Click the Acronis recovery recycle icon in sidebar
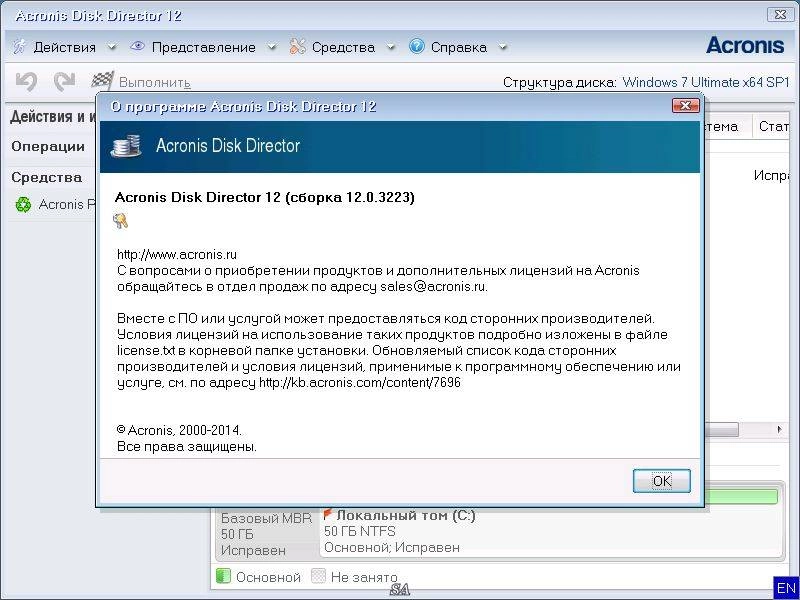 coord(23,205)
